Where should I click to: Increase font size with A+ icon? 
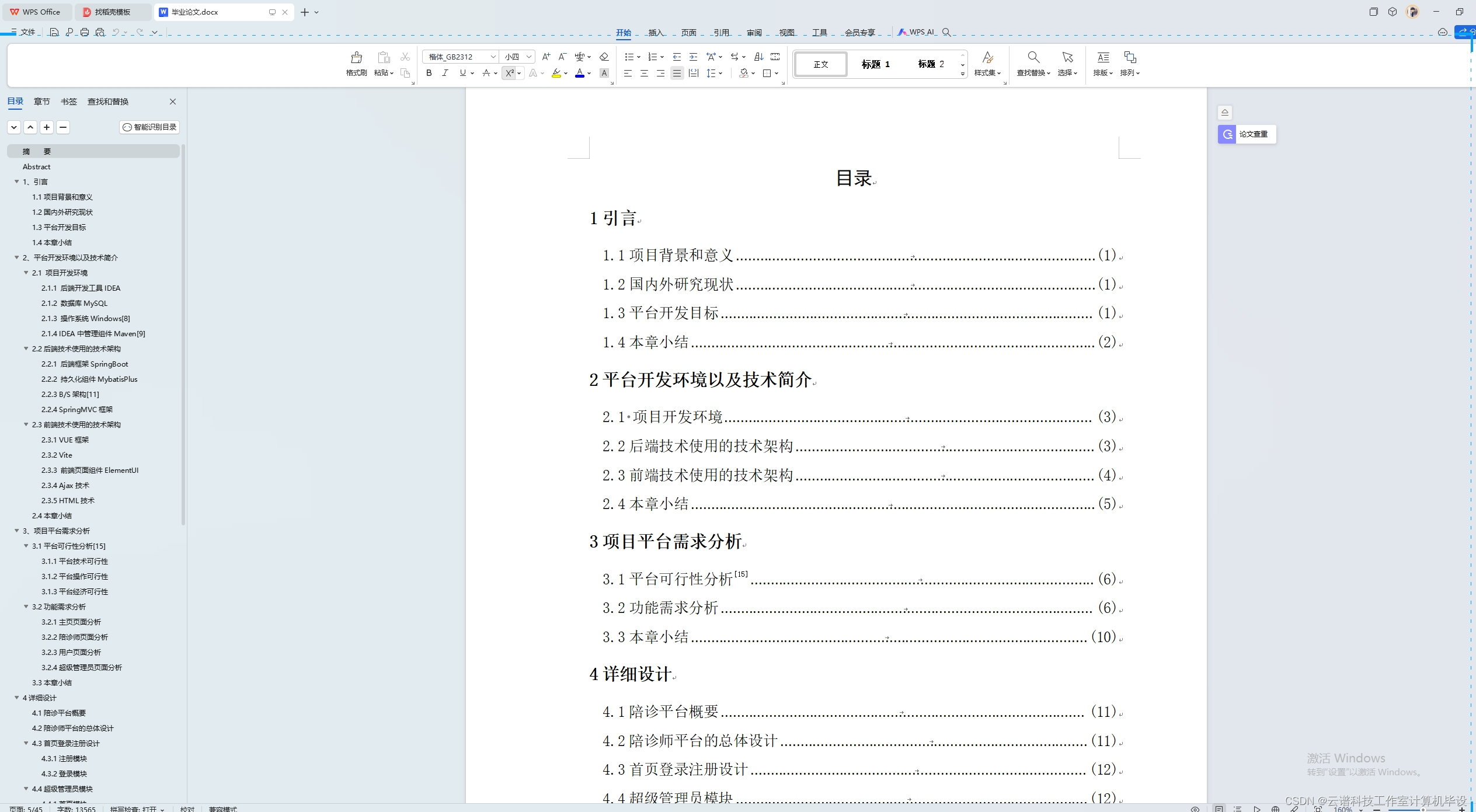(x=546, y=57)
